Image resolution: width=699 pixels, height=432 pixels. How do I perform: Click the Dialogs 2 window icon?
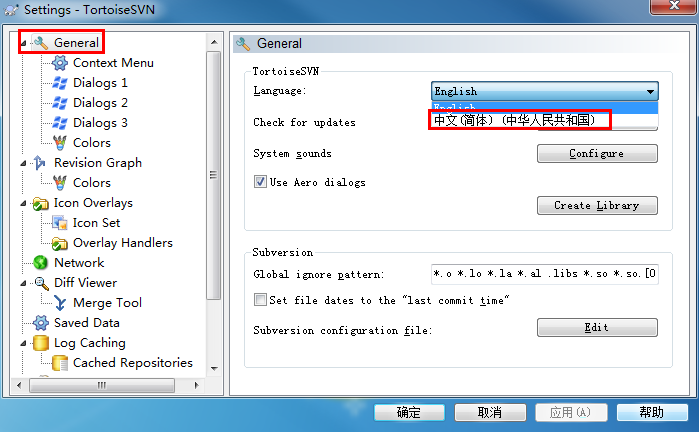point(60,103)
